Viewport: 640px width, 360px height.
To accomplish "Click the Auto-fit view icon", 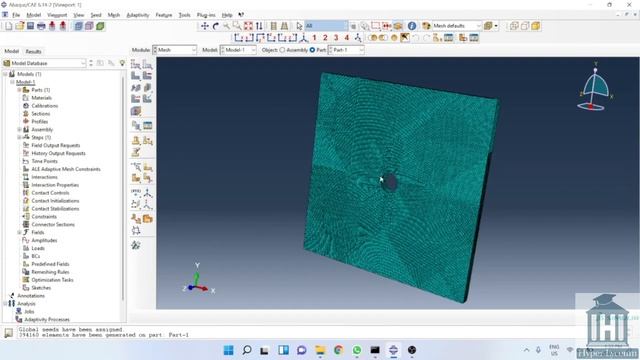I will click(x=248, y=26).
